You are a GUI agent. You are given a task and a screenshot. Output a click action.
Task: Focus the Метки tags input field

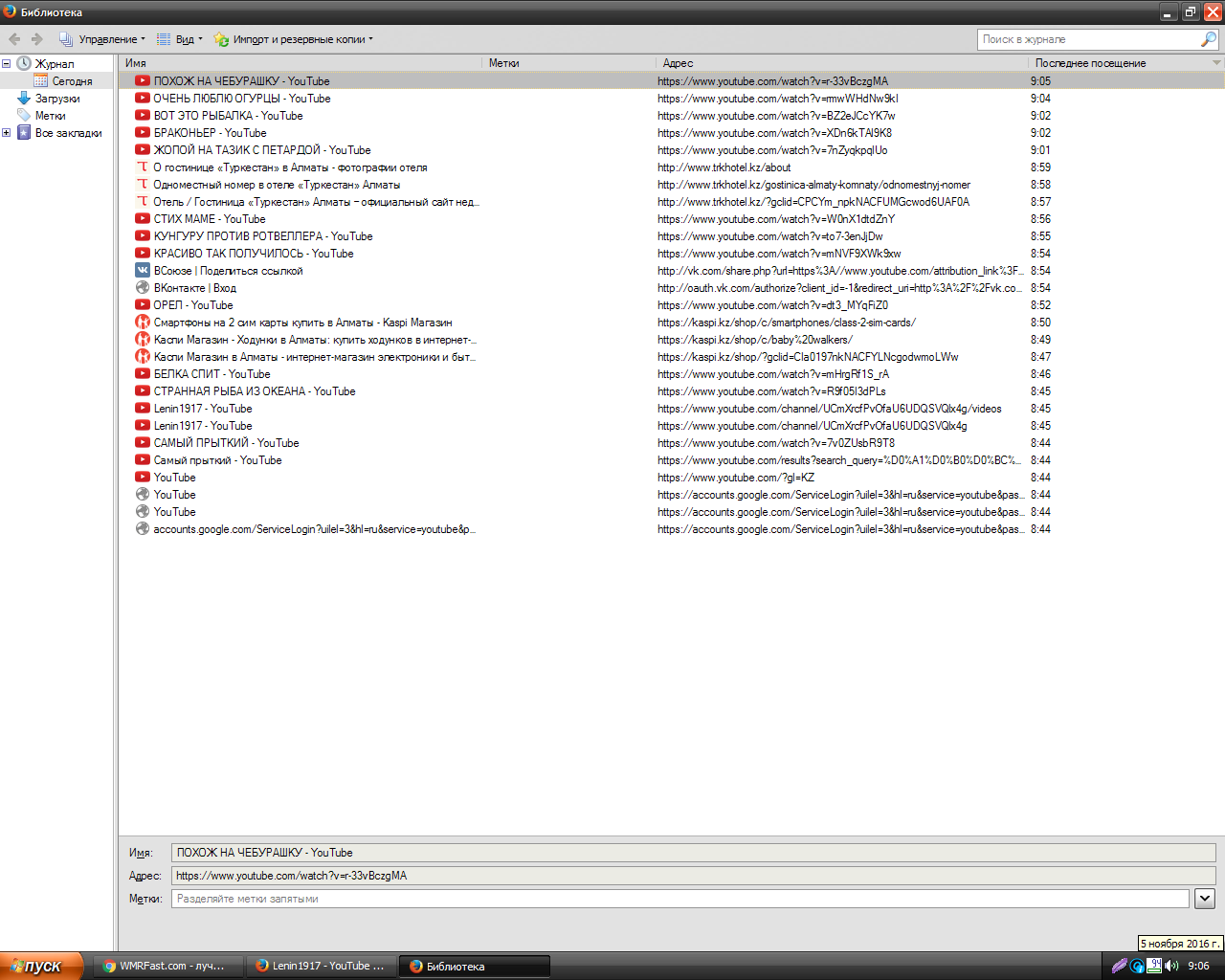680,899
